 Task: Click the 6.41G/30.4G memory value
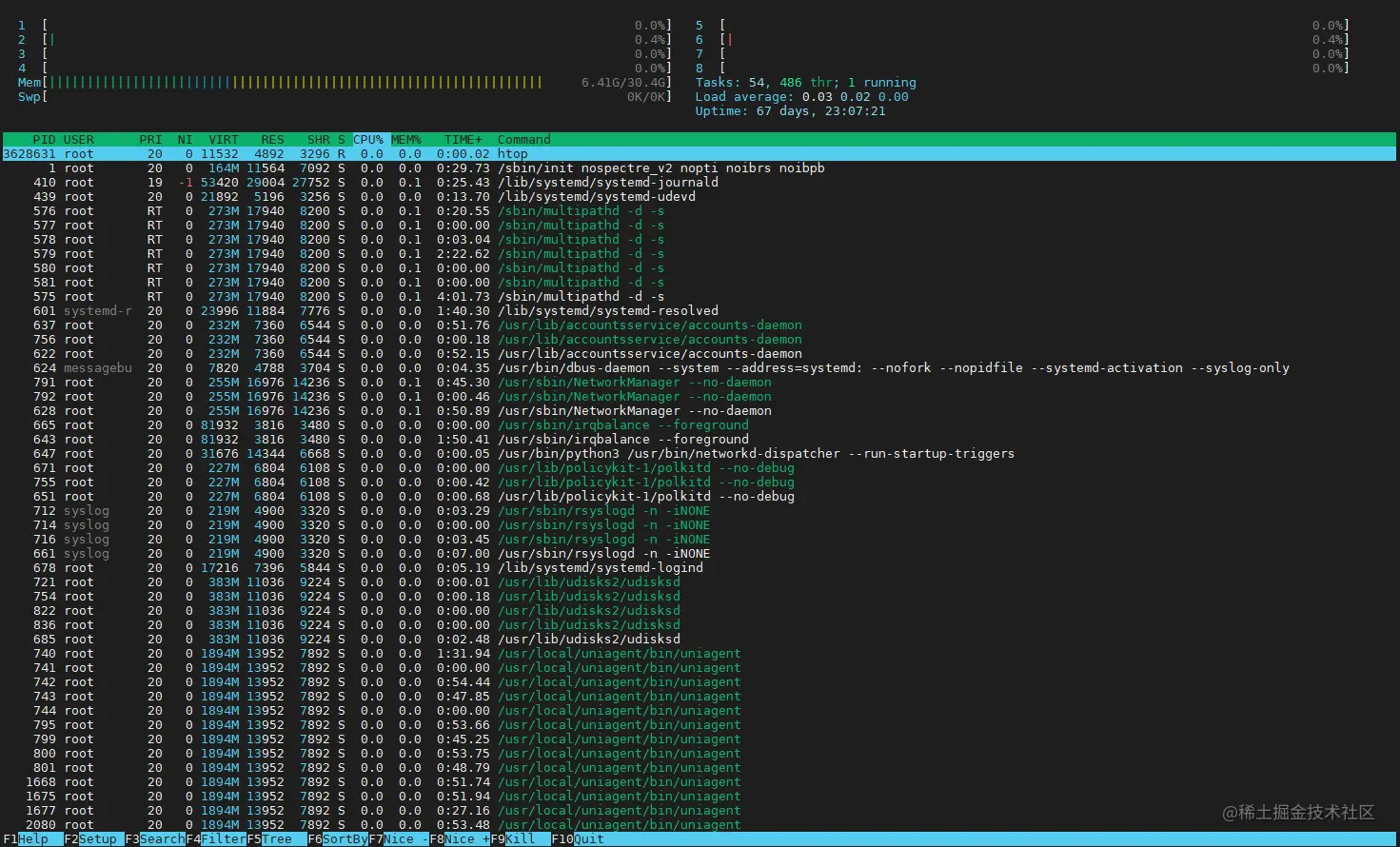(623, 83)
